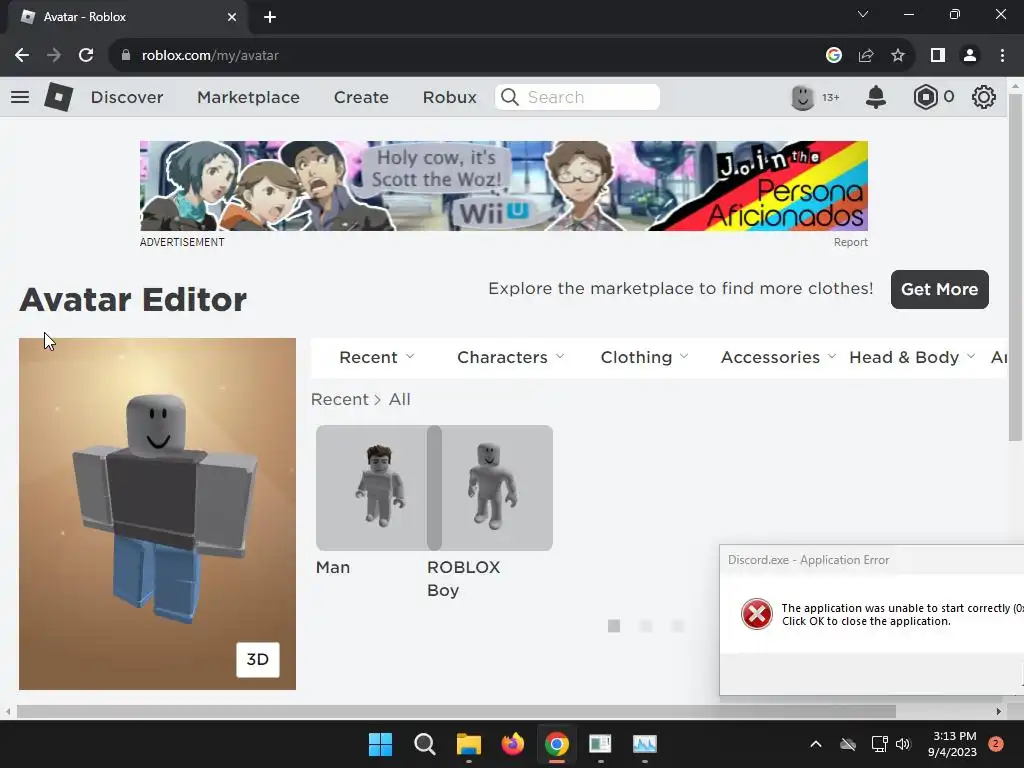Switch avatar preview to 3D
The image size is (1024, 768).
[x=257, y=660]
